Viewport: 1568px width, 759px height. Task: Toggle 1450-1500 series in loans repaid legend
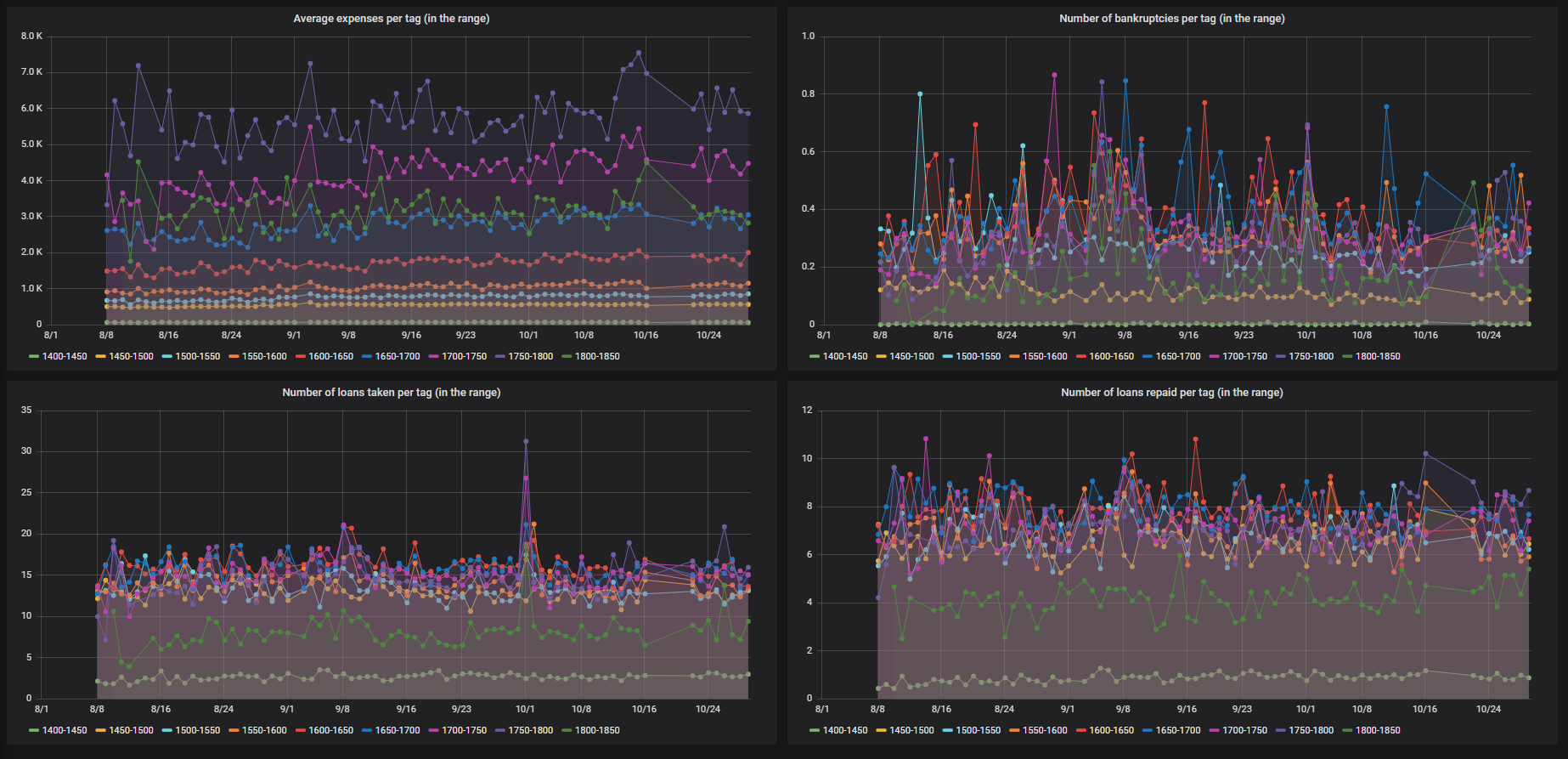[905, 730]
